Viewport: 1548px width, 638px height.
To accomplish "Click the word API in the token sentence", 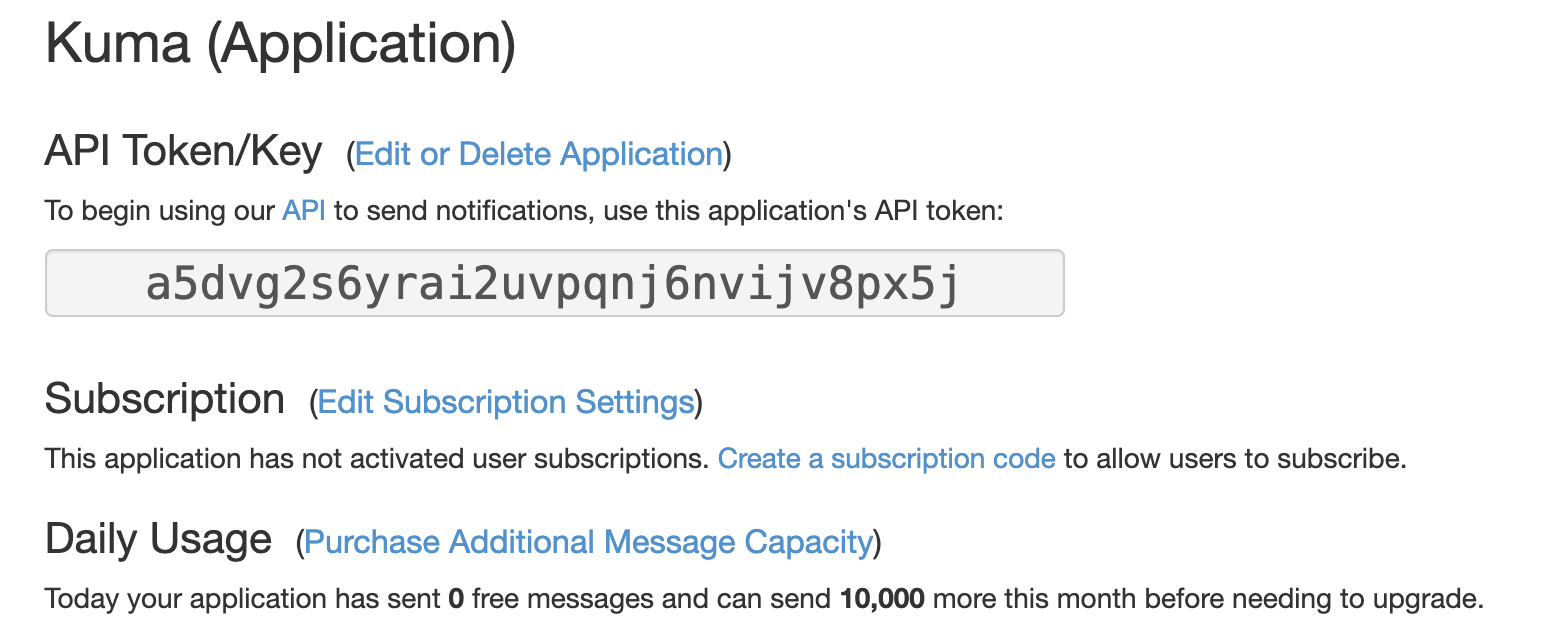I will (303, 210).
